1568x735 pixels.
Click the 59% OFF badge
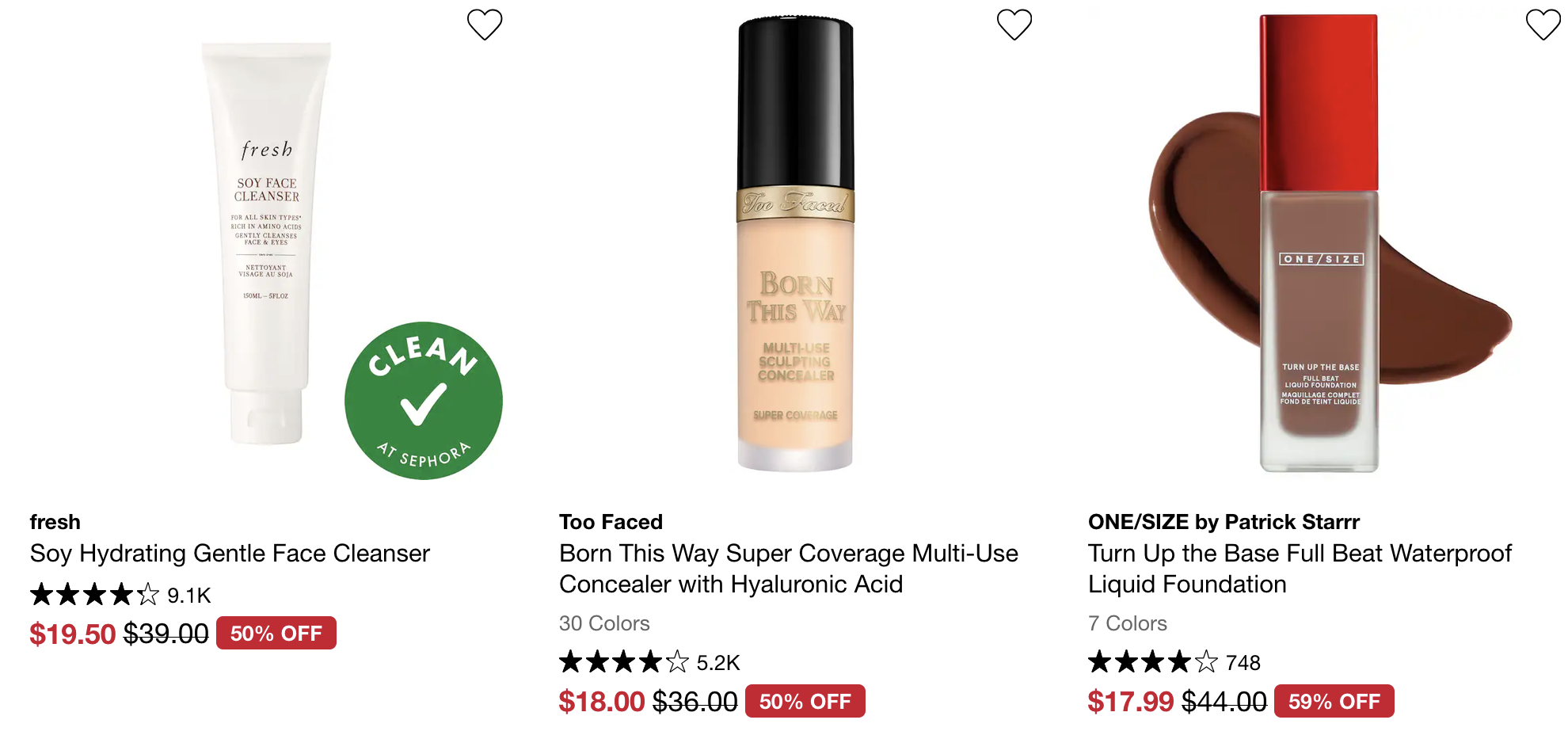1334,701
